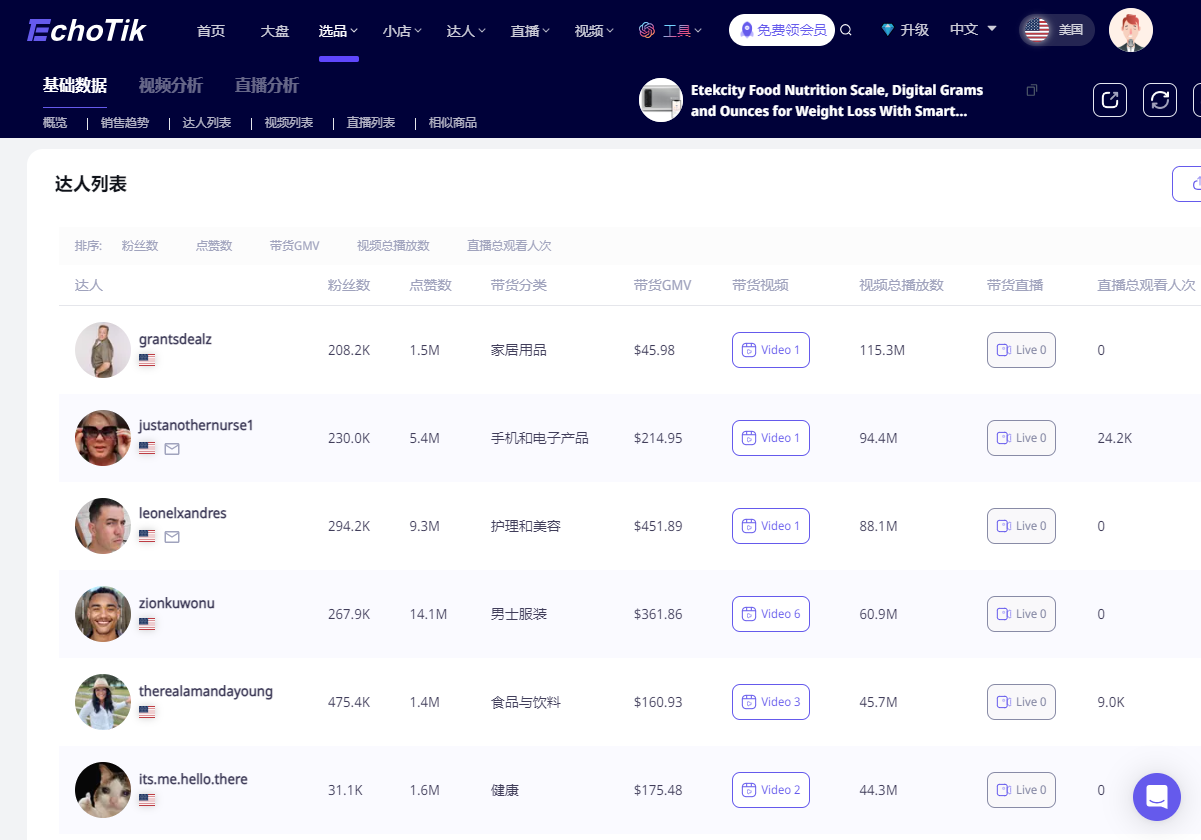
Task: Sort list by 带货GMV
Action: [x=294, y=246]
